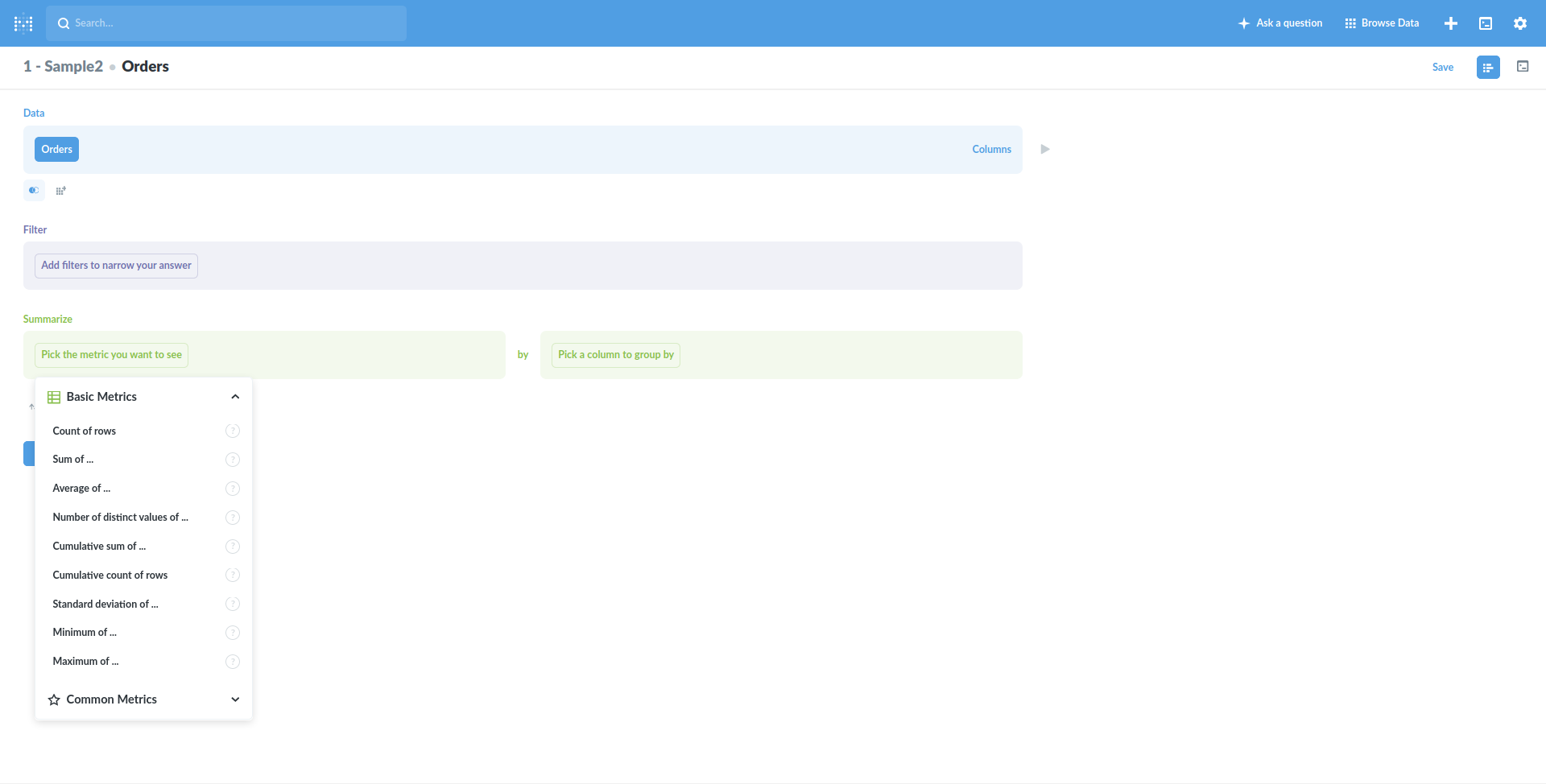Open the settings gear menu
Image resolution: width=1546 pixels, height=784 pixels.
pos(1520,23)
